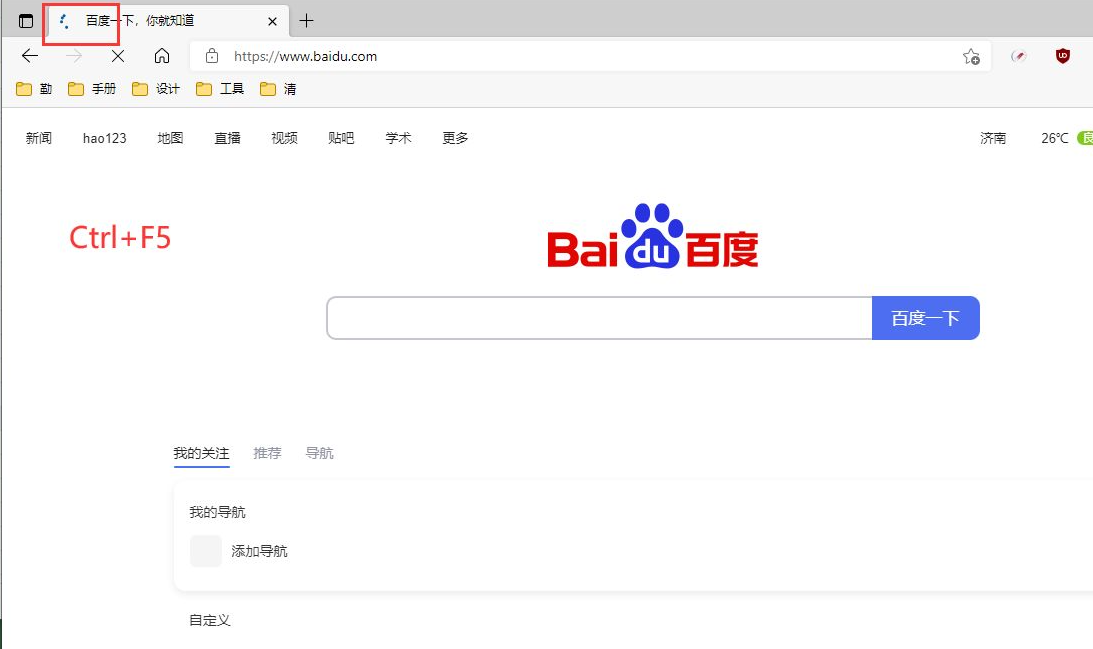This screenshot has height=649, width=1093.
Task: Open the hao123 link
Action: pyautogui.click(x=103, y=138)
